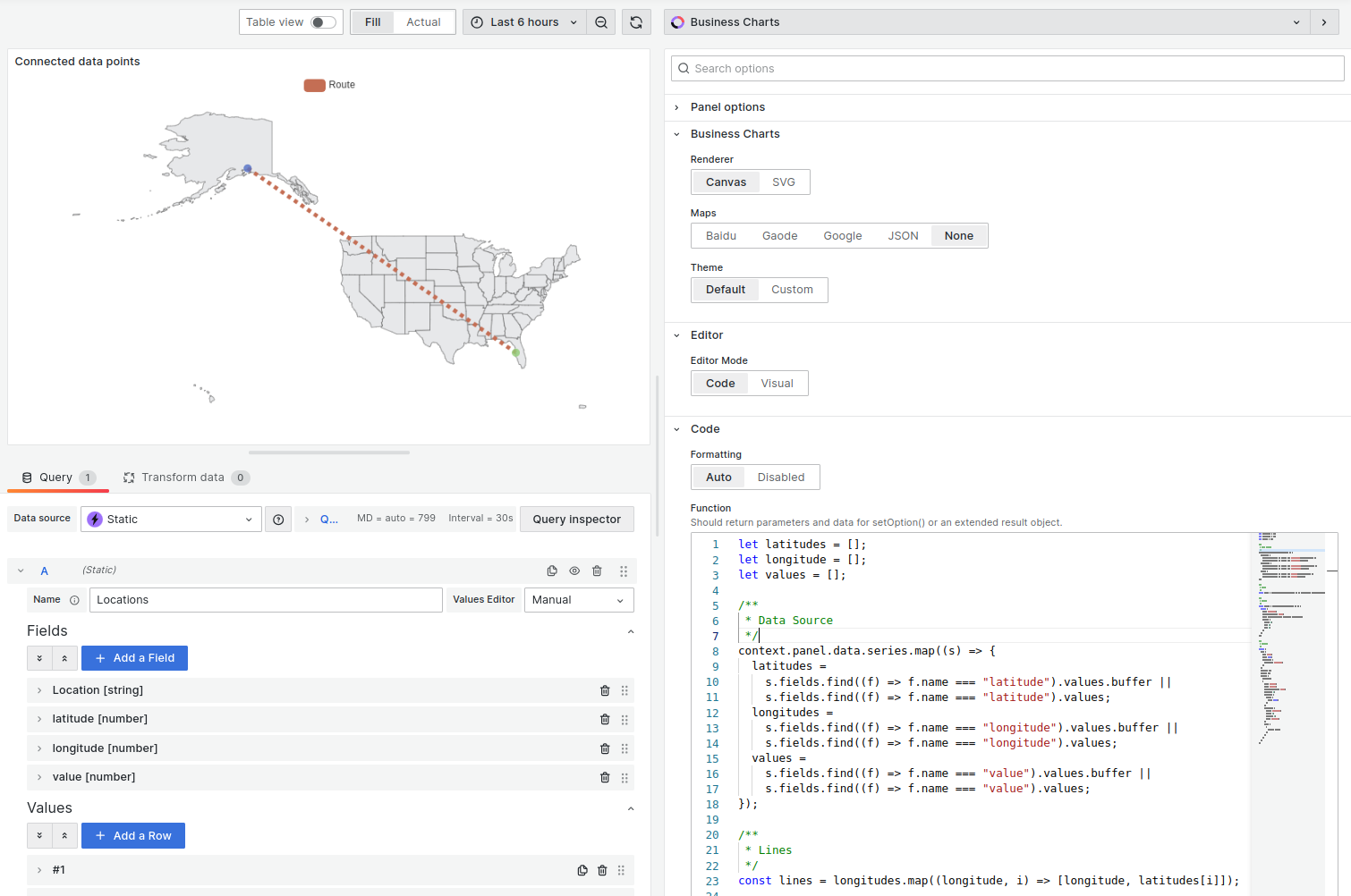This screenshot has width=1351, height=896.
Task: Click the Search options input field
Action: click(x=1007, y=68)
